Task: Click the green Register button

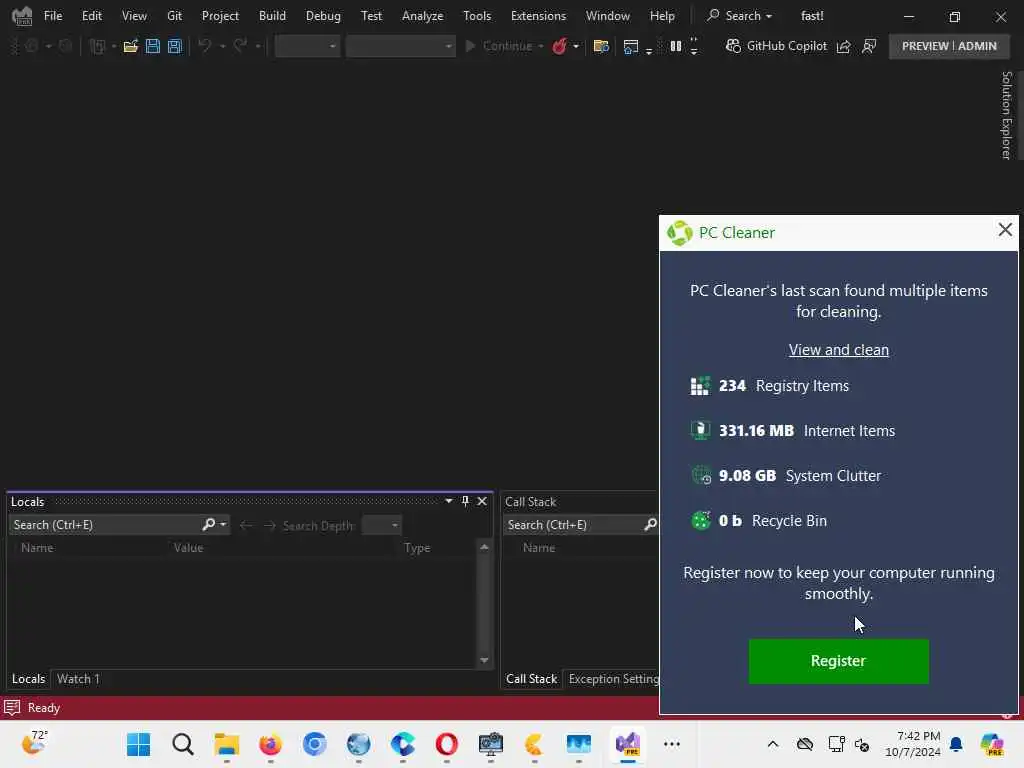Action: point(839,661)
